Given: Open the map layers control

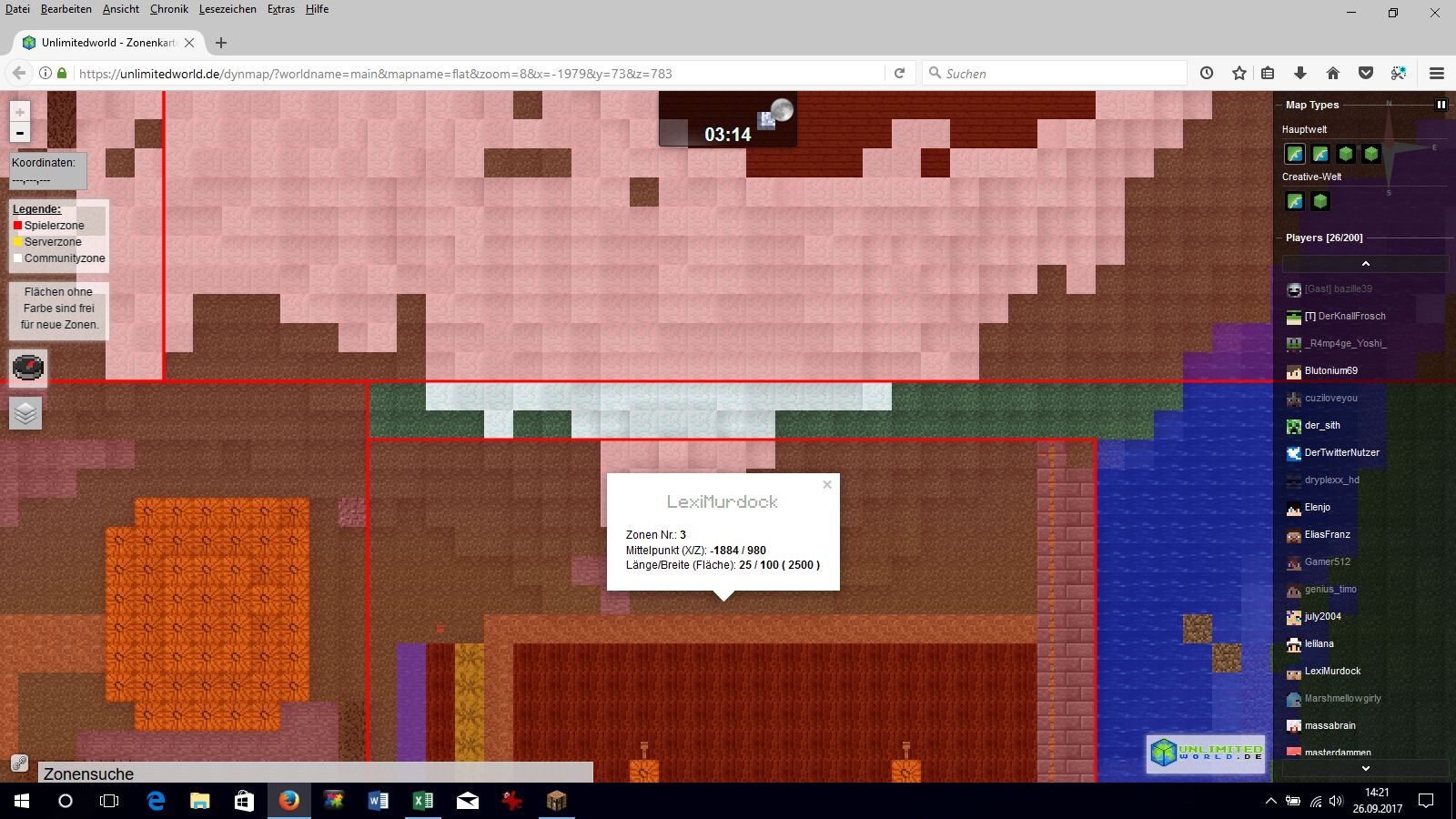Looking at the screenshot, I should click(x=25, y=413).
